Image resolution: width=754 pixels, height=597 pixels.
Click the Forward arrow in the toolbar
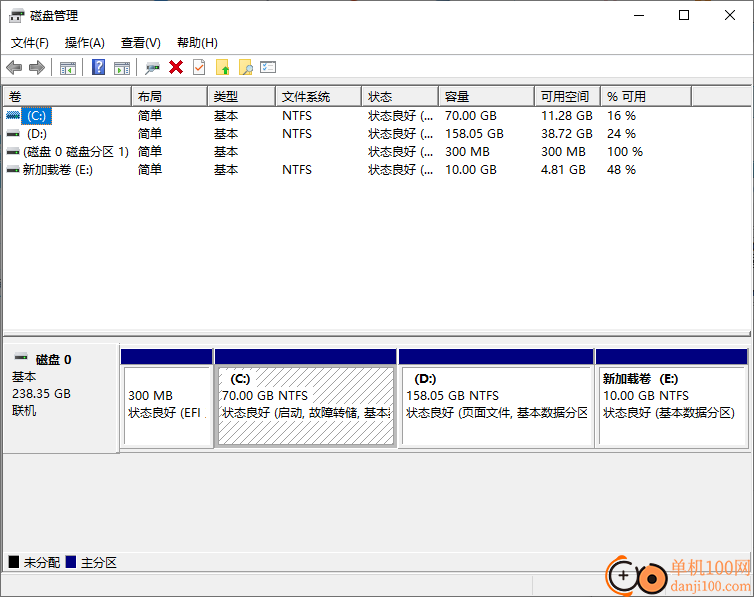37,68
